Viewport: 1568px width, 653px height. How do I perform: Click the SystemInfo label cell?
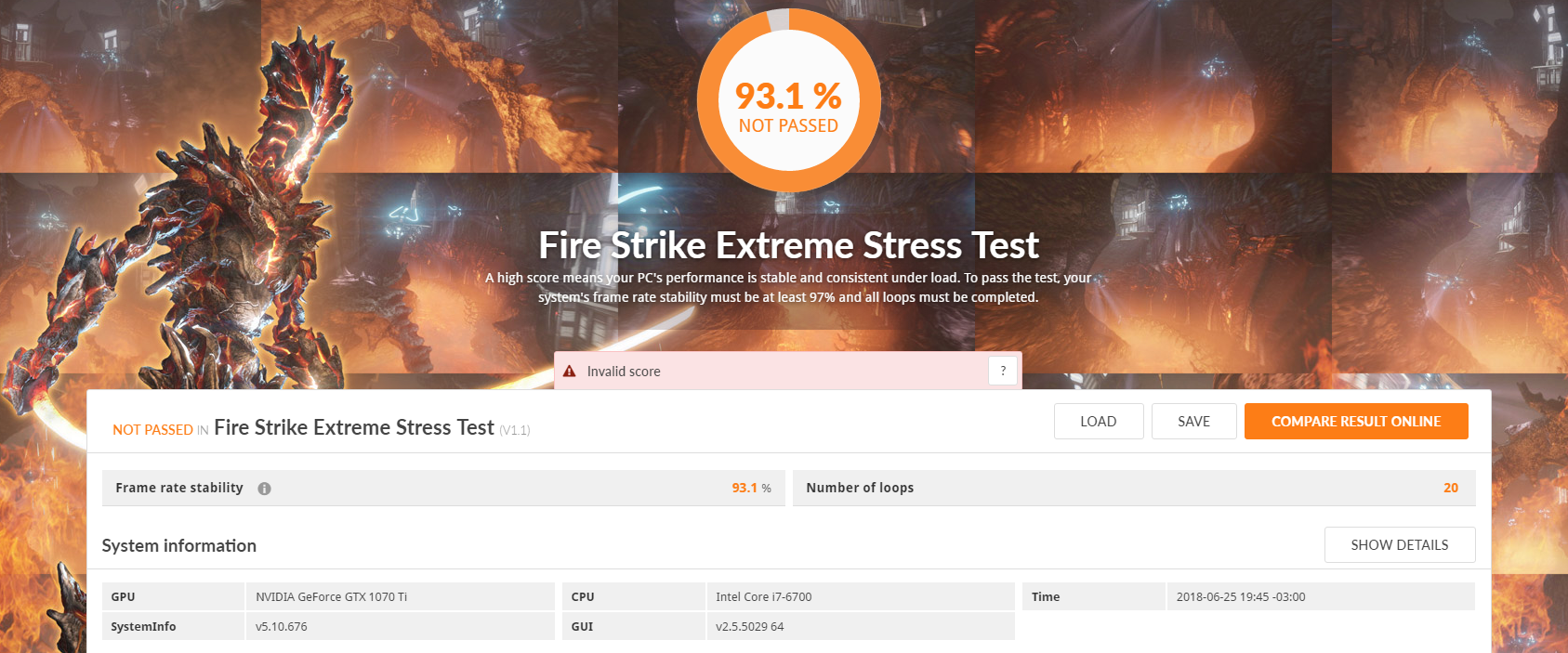click(173, 626)
